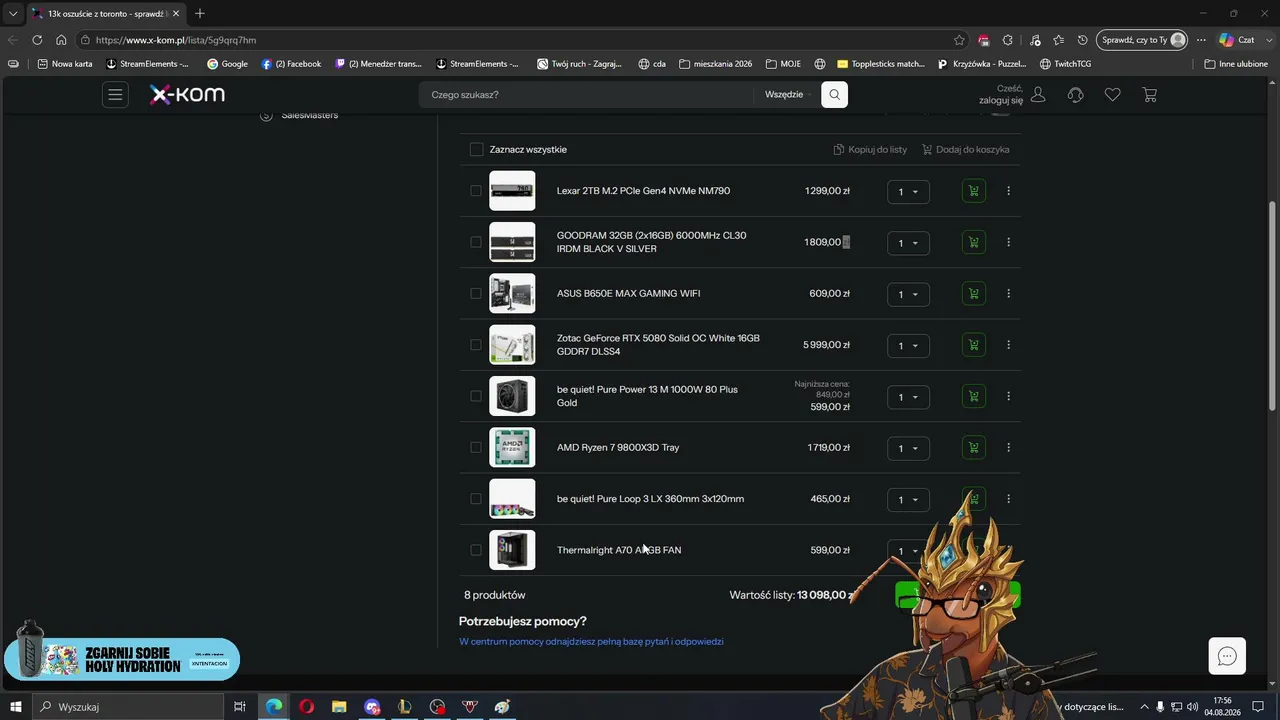Image resolution: width=1280 pixels, height=720 pixels.
Task: Open the '(2) Facebook' bookmark
Action: click(x=291, y=64)
